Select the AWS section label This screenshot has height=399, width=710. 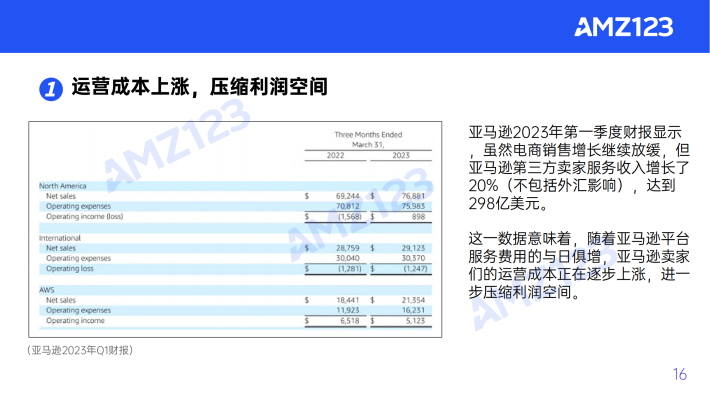[47, 290]
